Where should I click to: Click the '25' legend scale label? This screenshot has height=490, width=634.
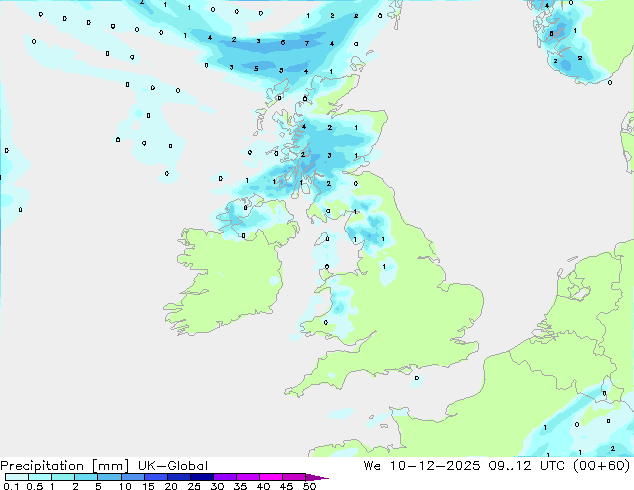pyautogui.click(x=194, y=486)
